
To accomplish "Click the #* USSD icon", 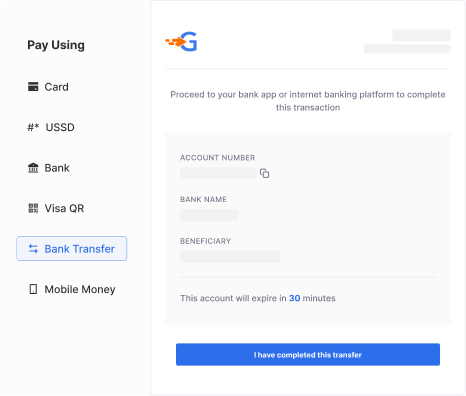I will [x=33, y=127].
